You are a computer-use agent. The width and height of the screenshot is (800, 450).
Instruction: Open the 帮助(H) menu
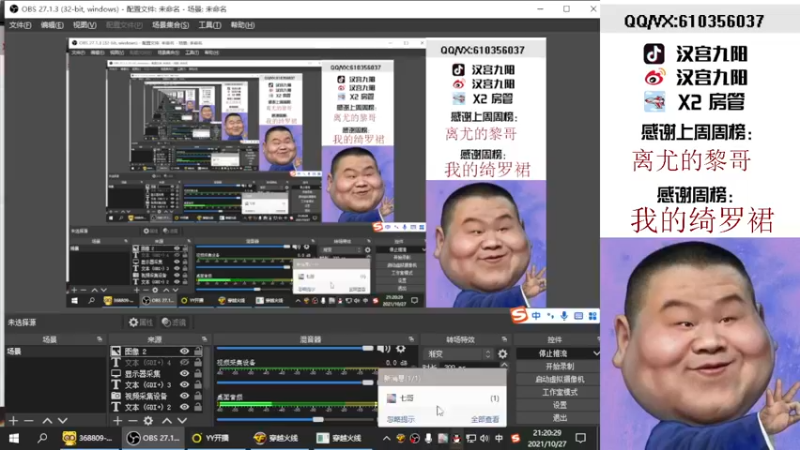pos(242,25)
